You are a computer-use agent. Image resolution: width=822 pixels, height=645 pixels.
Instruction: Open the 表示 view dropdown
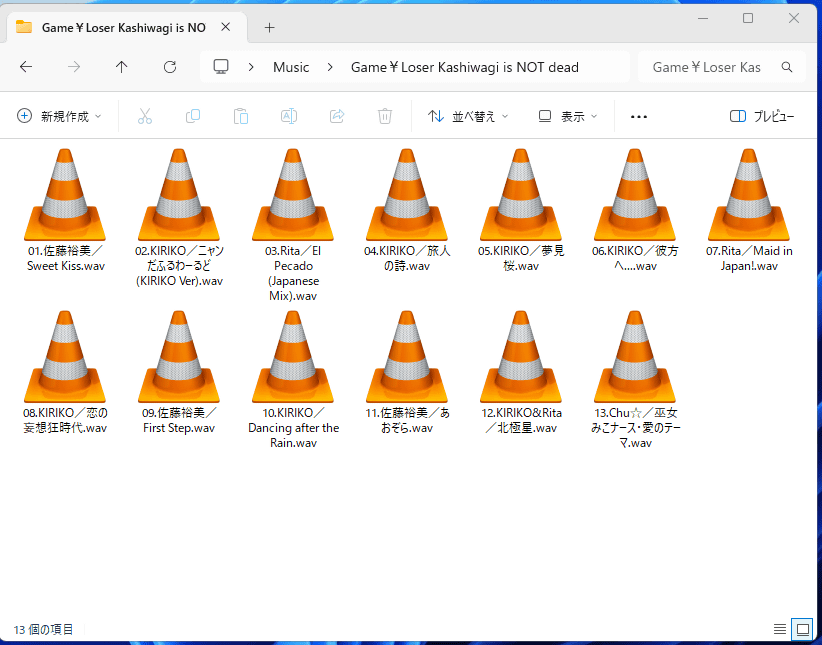[x=568, y=116]
